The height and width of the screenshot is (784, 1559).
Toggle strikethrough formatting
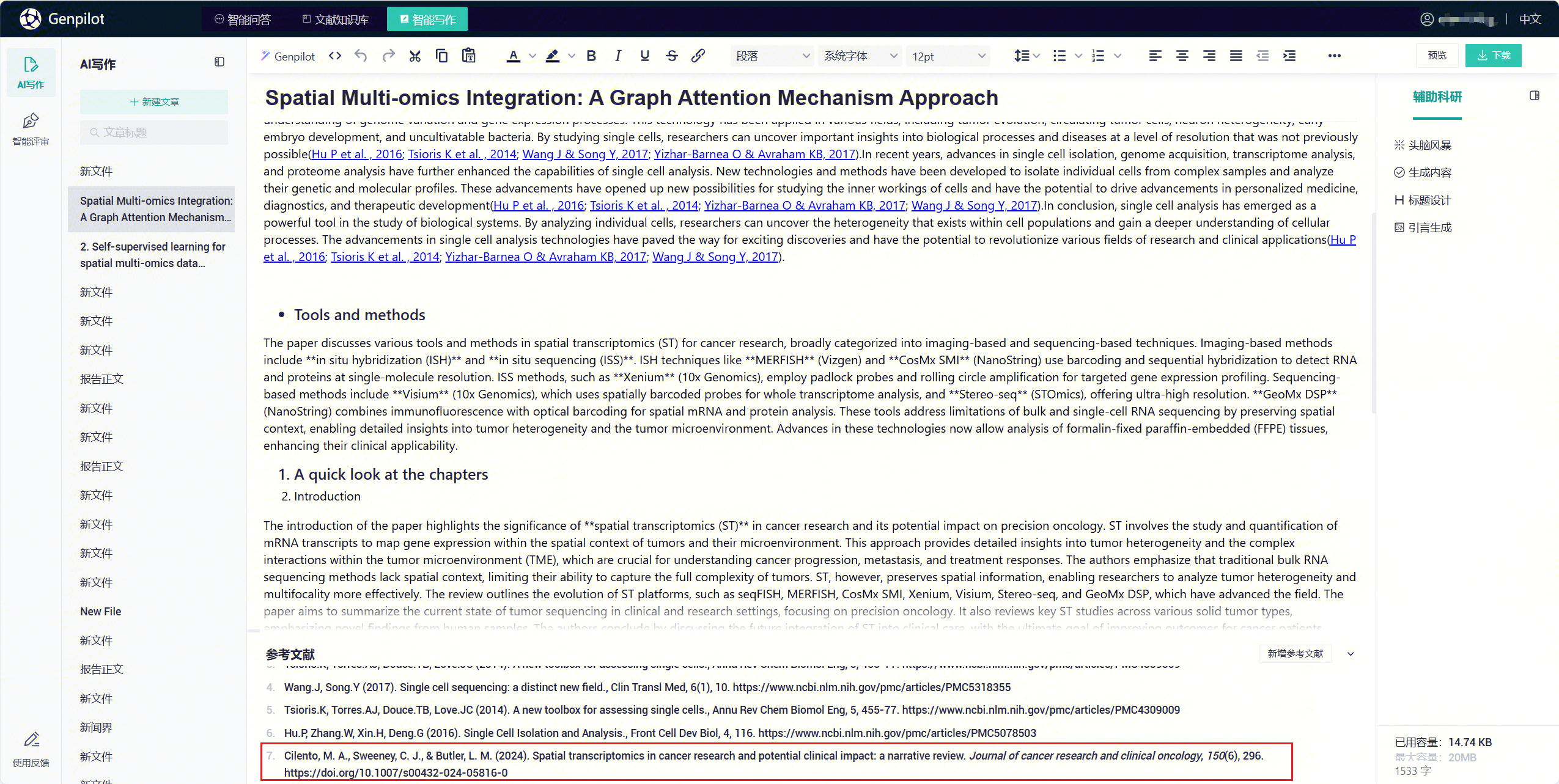[672, 56]
